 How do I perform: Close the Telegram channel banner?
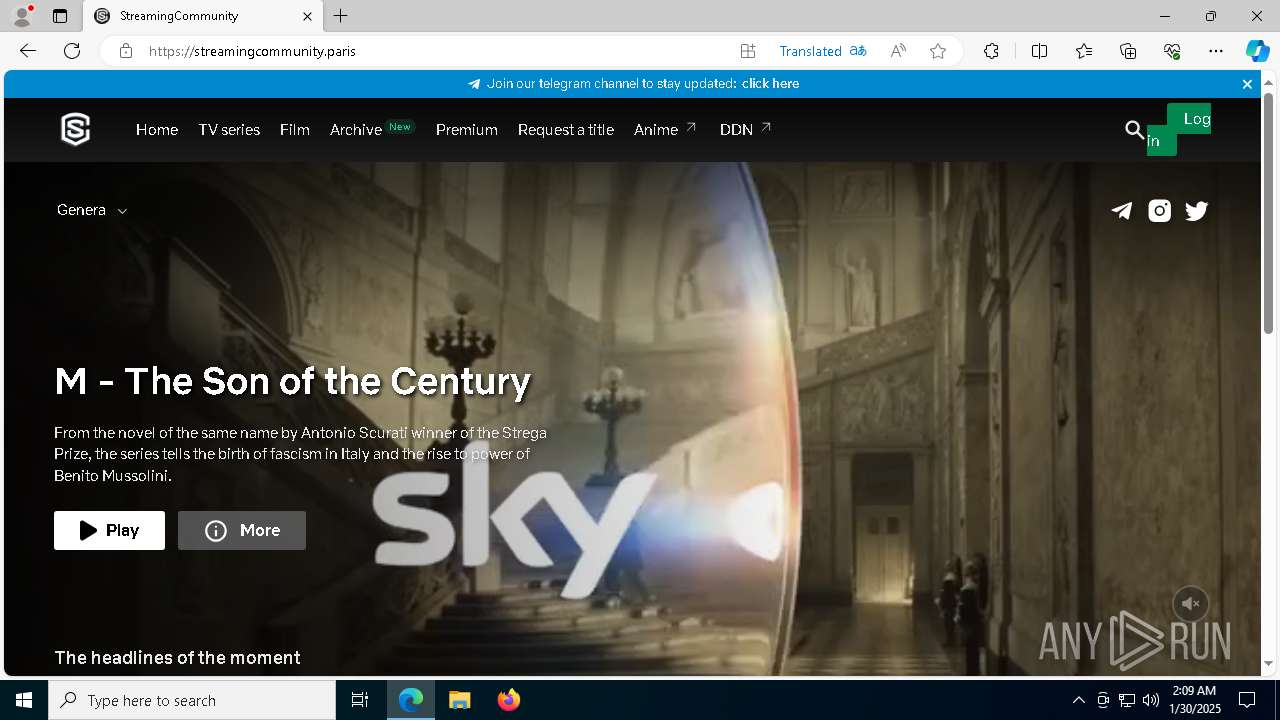(1247, 84)
